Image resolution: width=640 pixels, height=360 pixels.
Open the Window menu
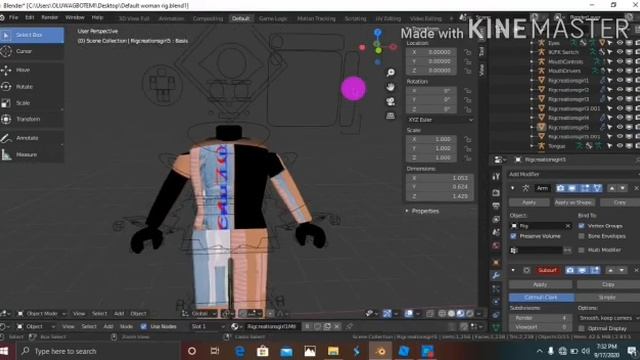75,18
